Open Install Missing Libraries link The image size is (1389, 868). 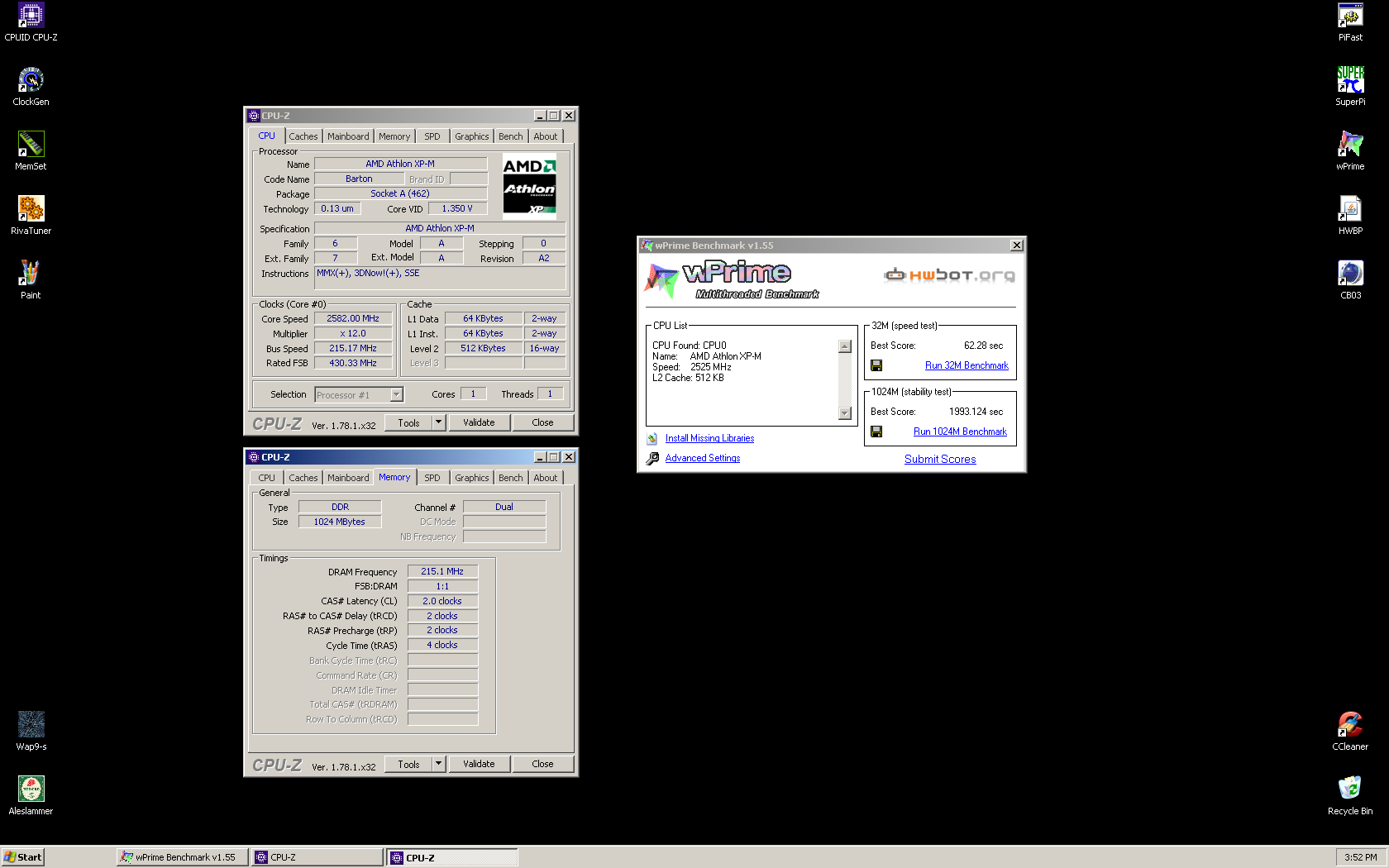click(x=709, y=438)
